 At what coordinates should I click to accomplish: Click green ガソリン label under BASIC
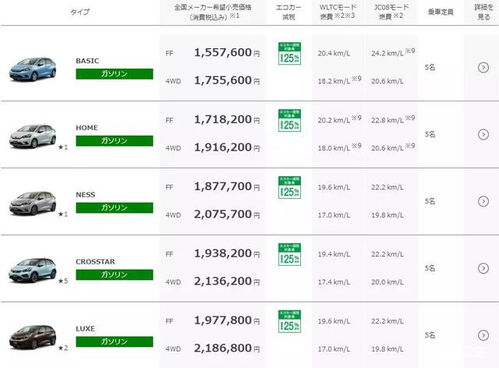click(x=114, y=74)
